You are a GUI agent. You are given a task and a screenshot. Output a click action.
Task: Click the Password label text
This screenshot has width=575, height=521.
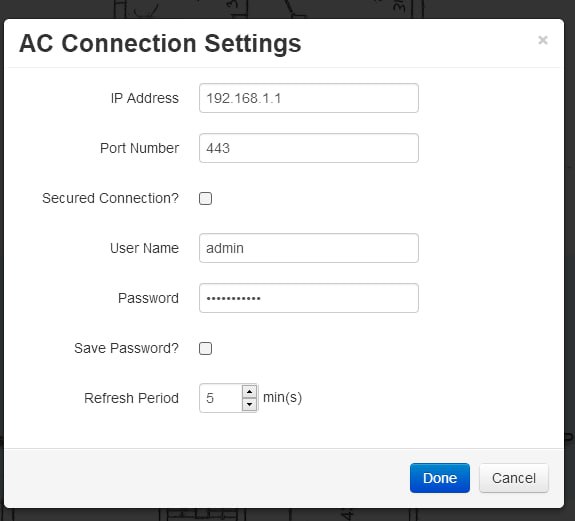point(149,298)
